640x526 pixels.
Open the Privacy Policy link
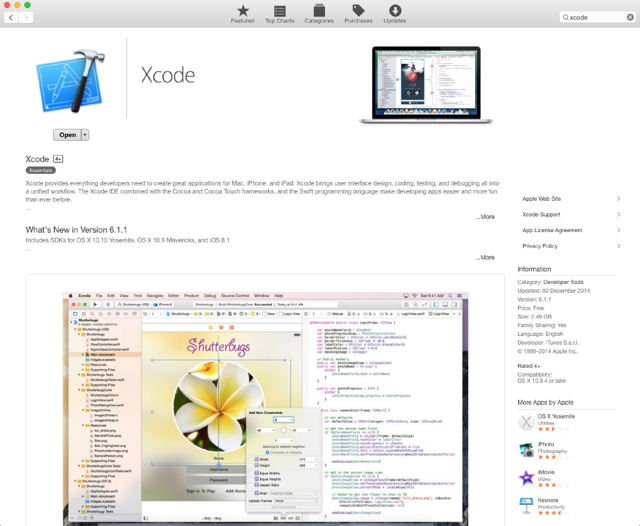click(x=540, y=246)
